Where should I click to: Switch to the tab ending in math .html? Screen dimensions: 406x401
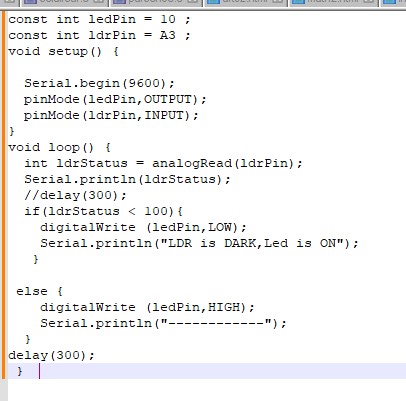(333, 3)
